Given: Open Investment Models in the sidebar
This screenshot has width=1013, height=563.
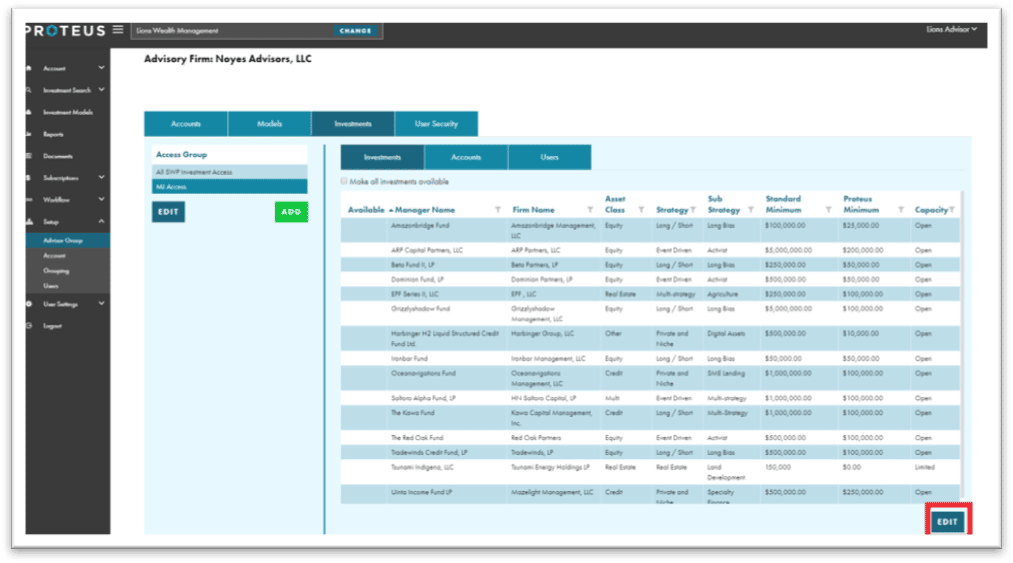Looking at the screenshot, I should tap(68, 112).
